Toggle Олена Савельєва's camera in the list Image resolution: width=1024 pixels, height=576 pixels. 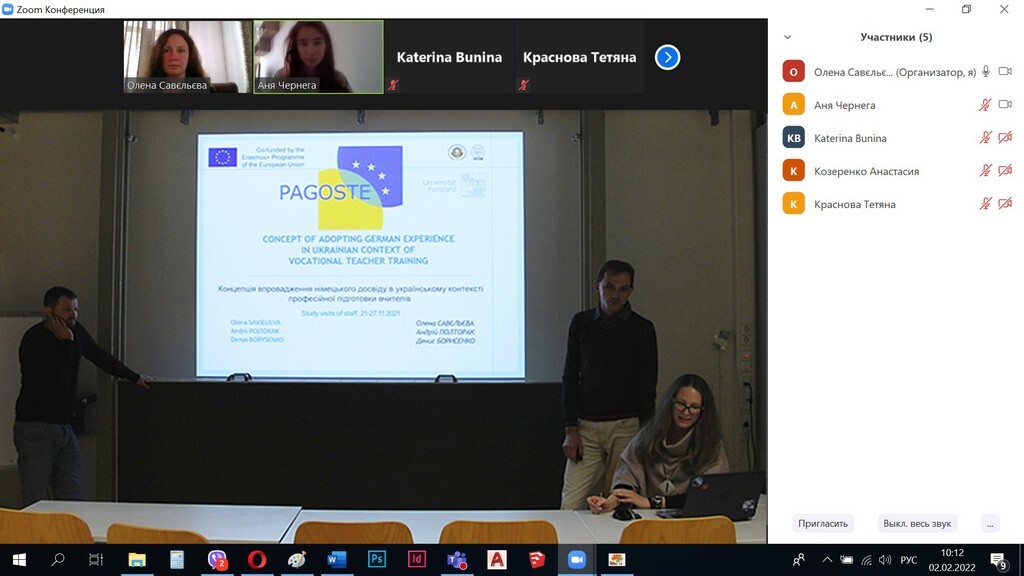point(1005,71)
